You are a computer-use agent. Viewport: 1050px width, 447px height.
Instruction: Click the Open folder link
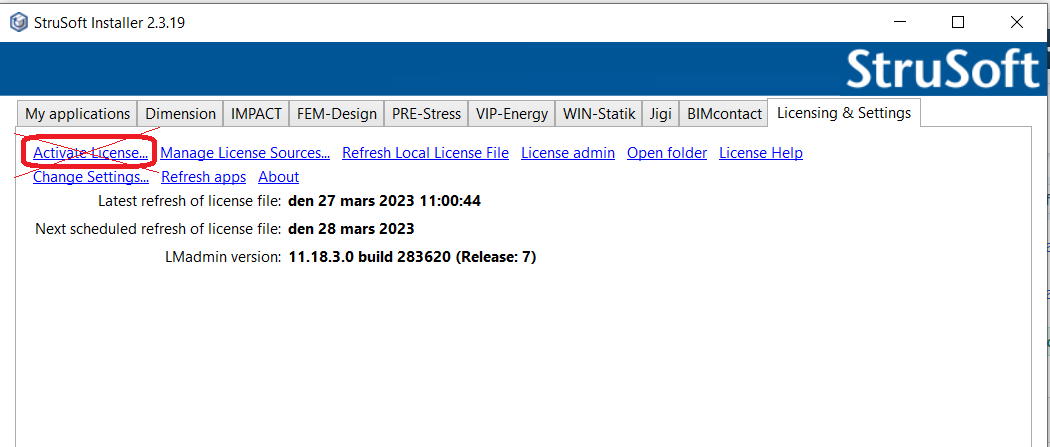pos(667,153)
